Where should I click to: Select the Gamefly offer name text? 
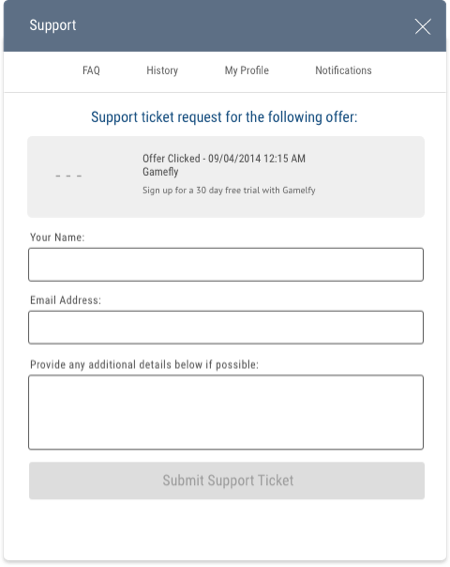click(x=160, y=172)
